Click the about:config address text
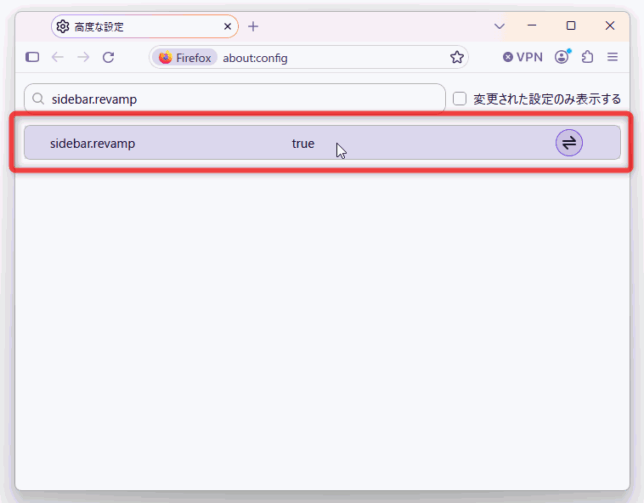This screenshot has height=503, width=644. pos(255,58)
